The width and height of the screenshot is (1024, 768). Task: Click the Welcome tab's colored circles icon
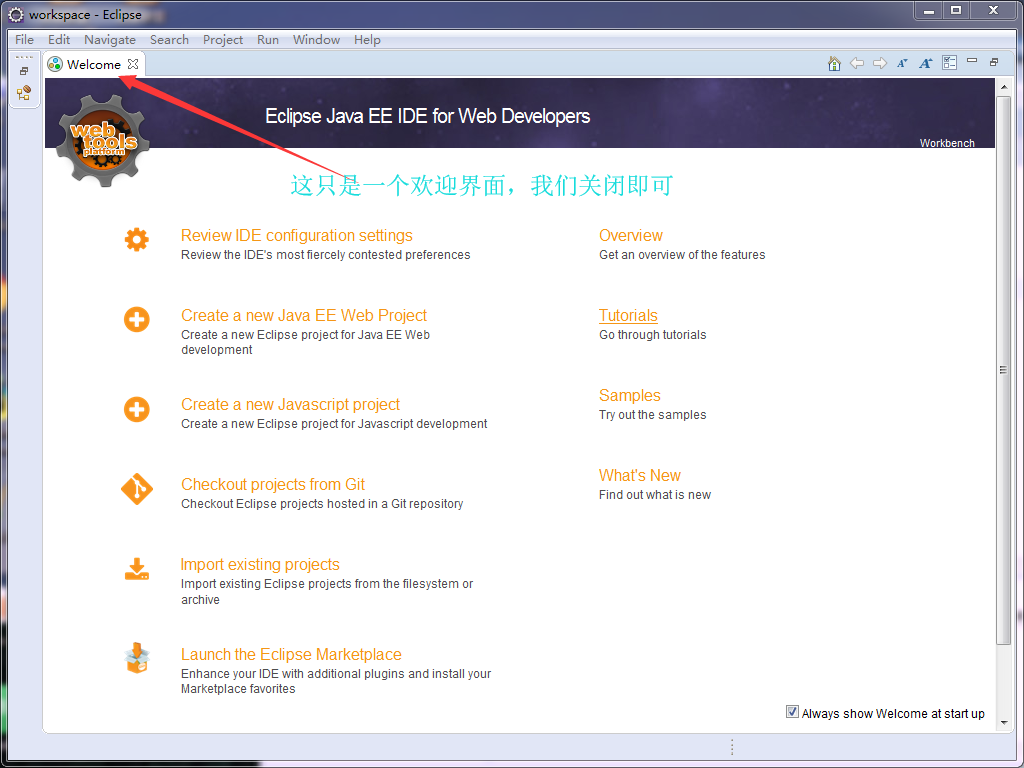click(x=56, y=64)
